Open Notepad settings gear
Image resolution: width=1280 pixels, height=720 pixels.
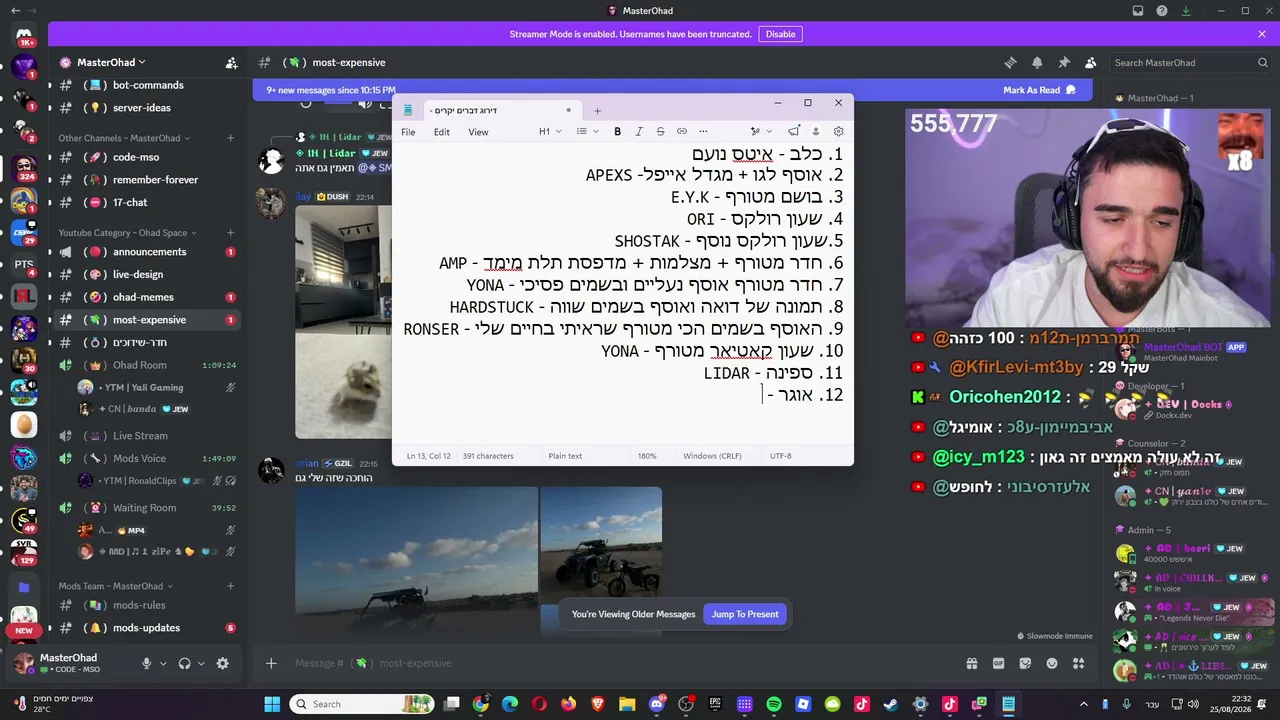(838, 132)
